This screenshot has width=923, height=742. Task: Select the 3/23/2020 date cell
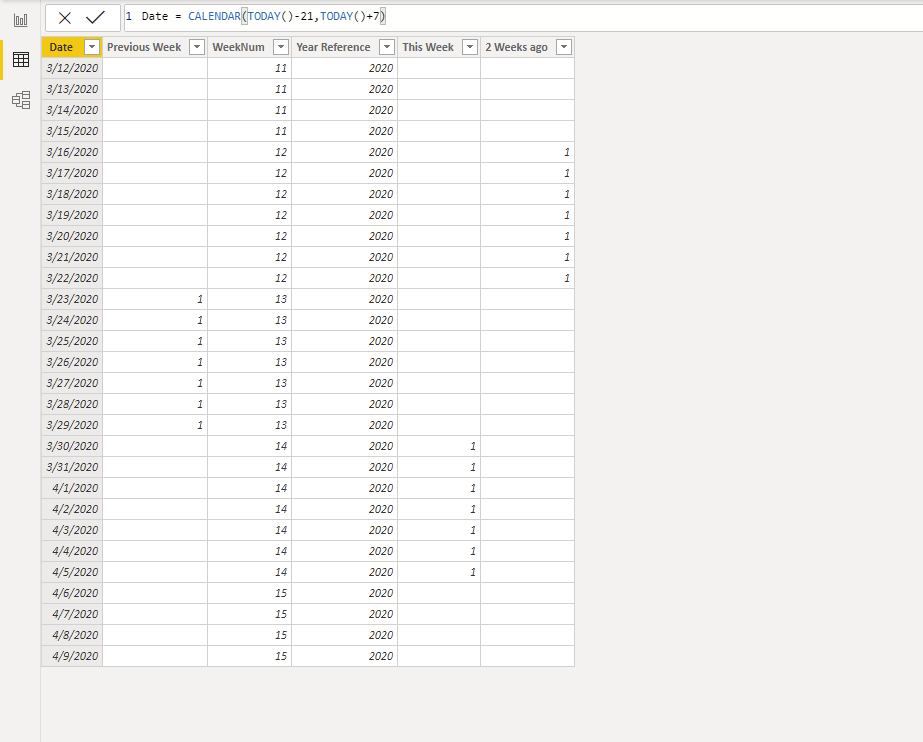pos(72,299)
